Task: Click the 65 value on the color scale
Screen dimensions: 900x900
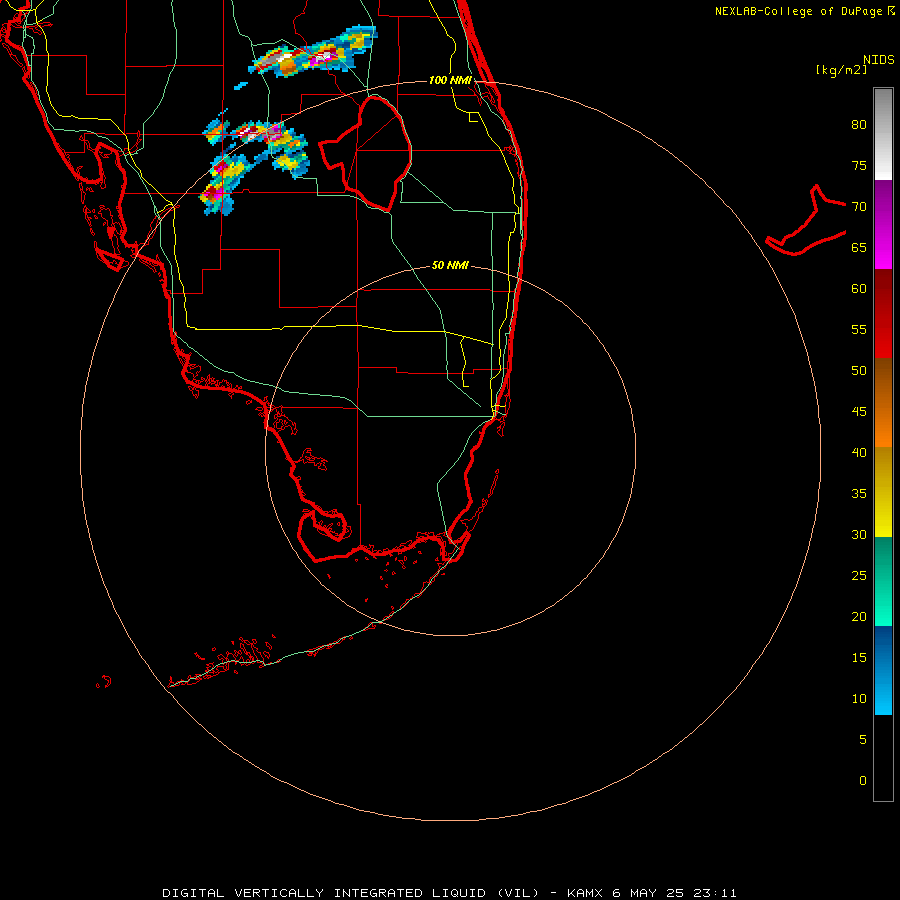Action: [x=859, y=248]
